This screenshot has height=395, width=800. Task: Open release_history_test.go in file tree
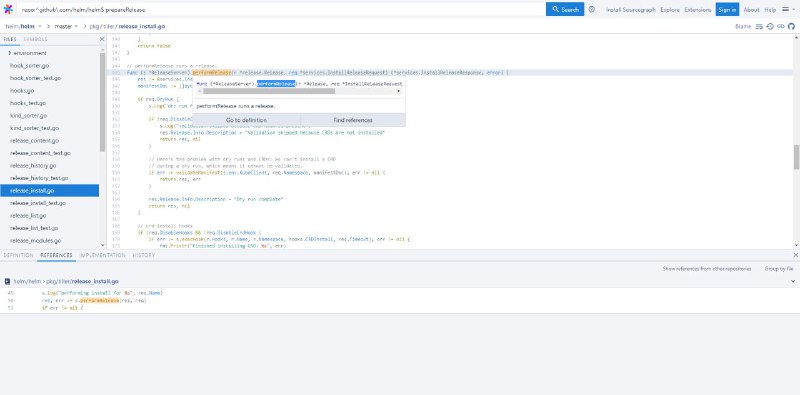(39, 178)
